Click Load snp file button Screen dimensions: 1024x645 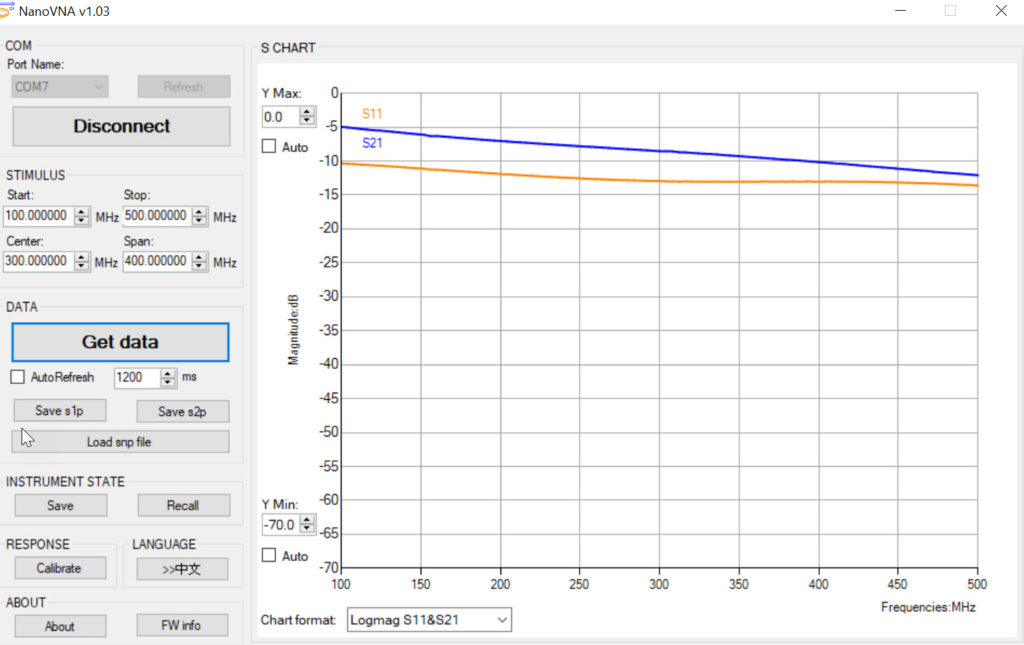[x=120, y=442]
